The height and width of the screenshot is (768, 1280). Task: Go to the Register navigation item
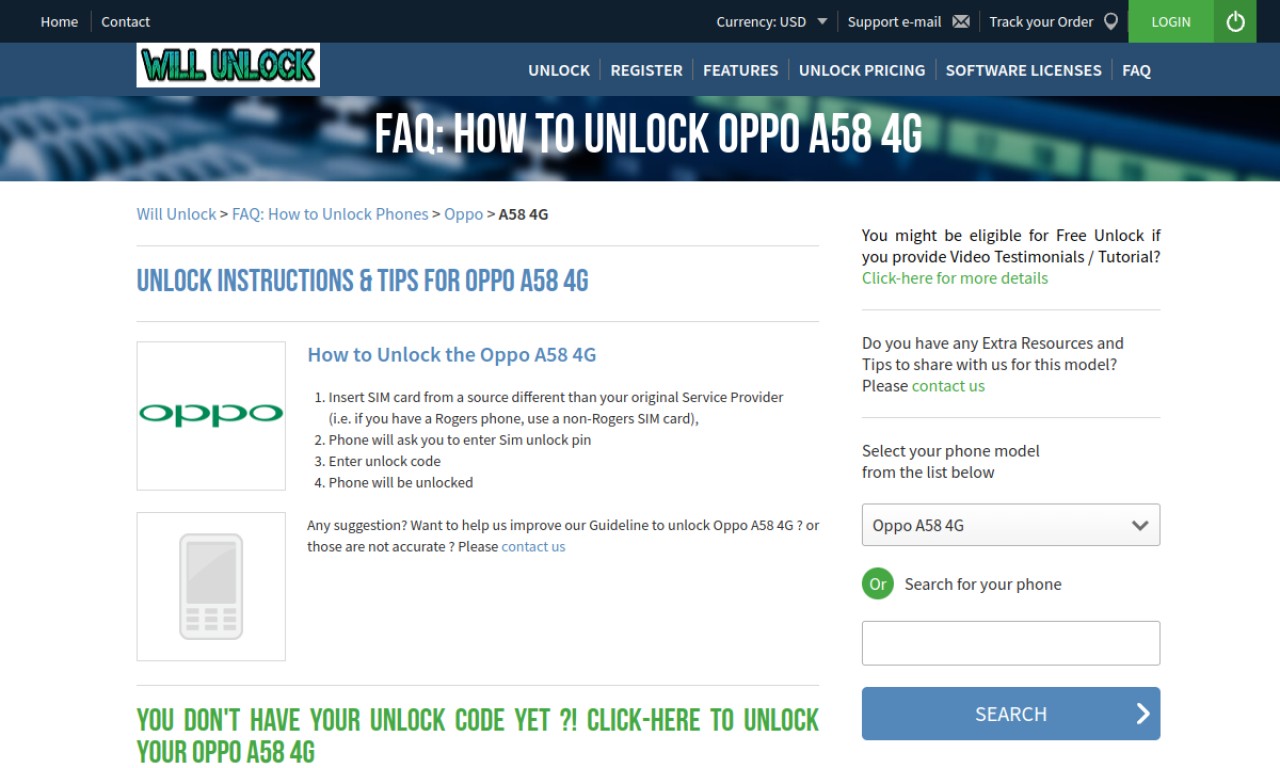tap(647, 70)
